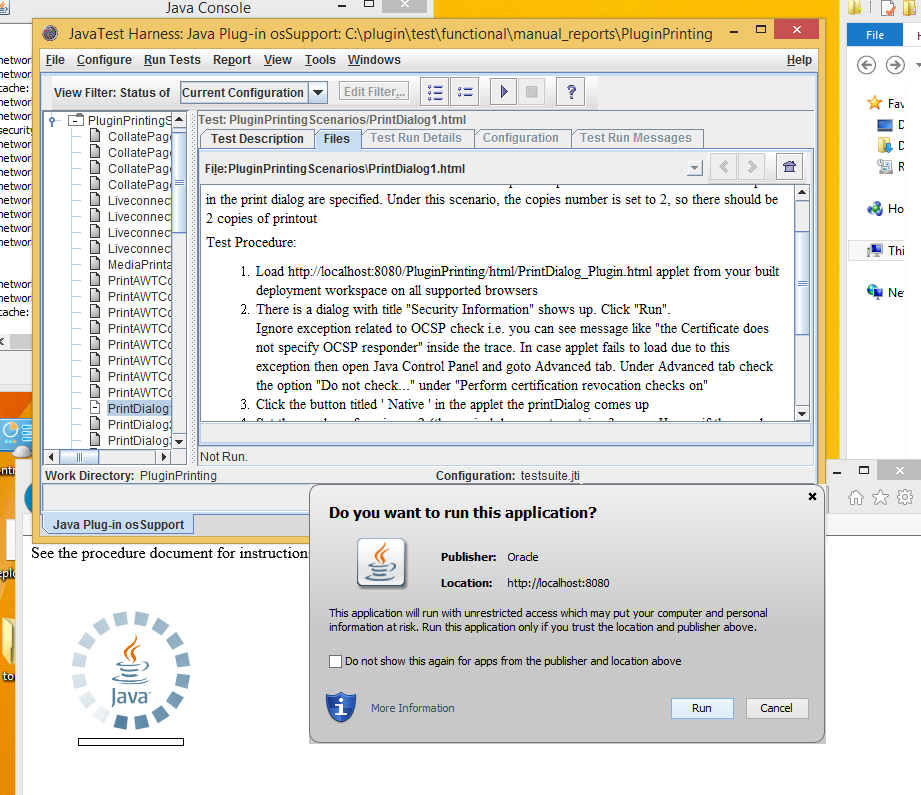Open help with the question mark icon
Image resolution: width=921 pixels, height=795 pixels.
click(571, 92)
